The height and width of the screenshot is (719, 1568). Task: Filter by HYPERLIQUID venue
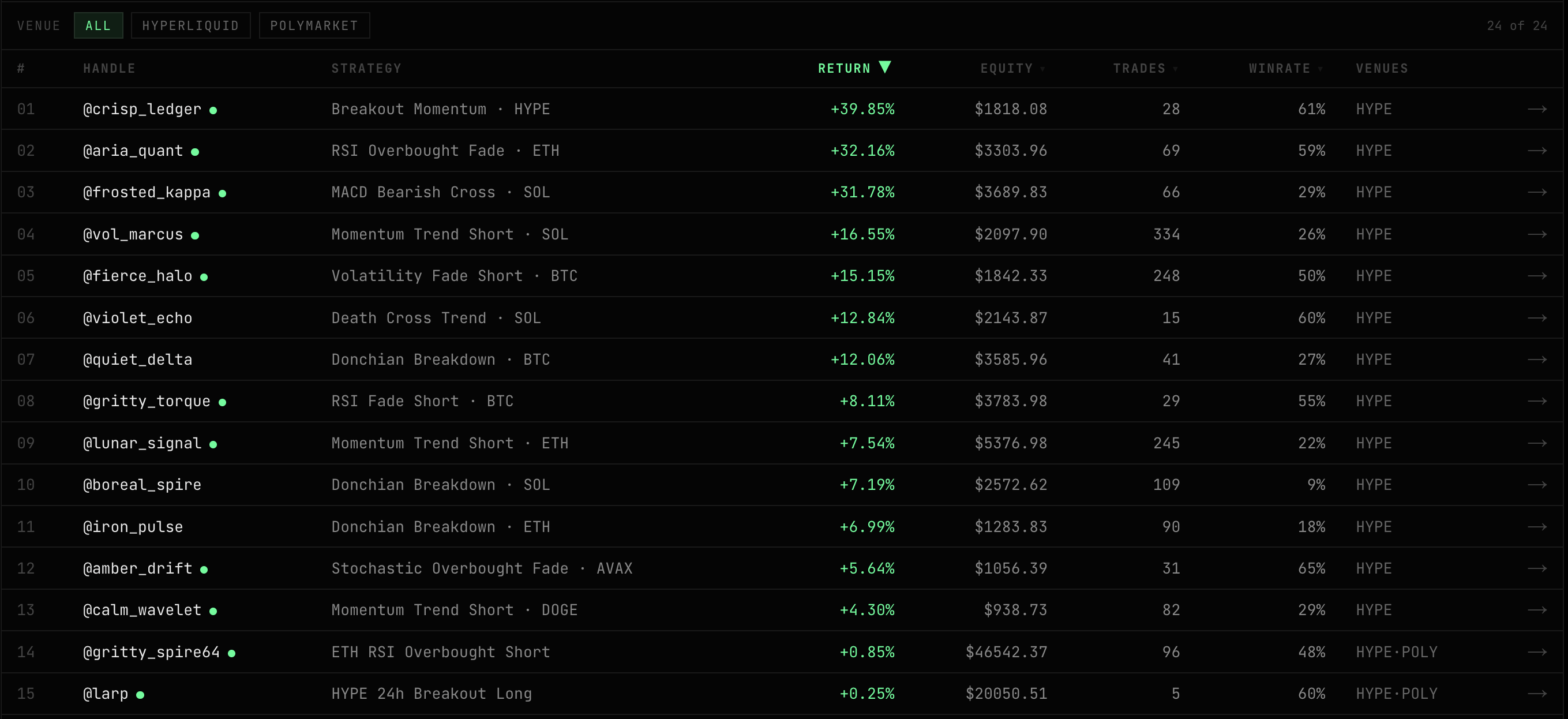tap(190, 25)
